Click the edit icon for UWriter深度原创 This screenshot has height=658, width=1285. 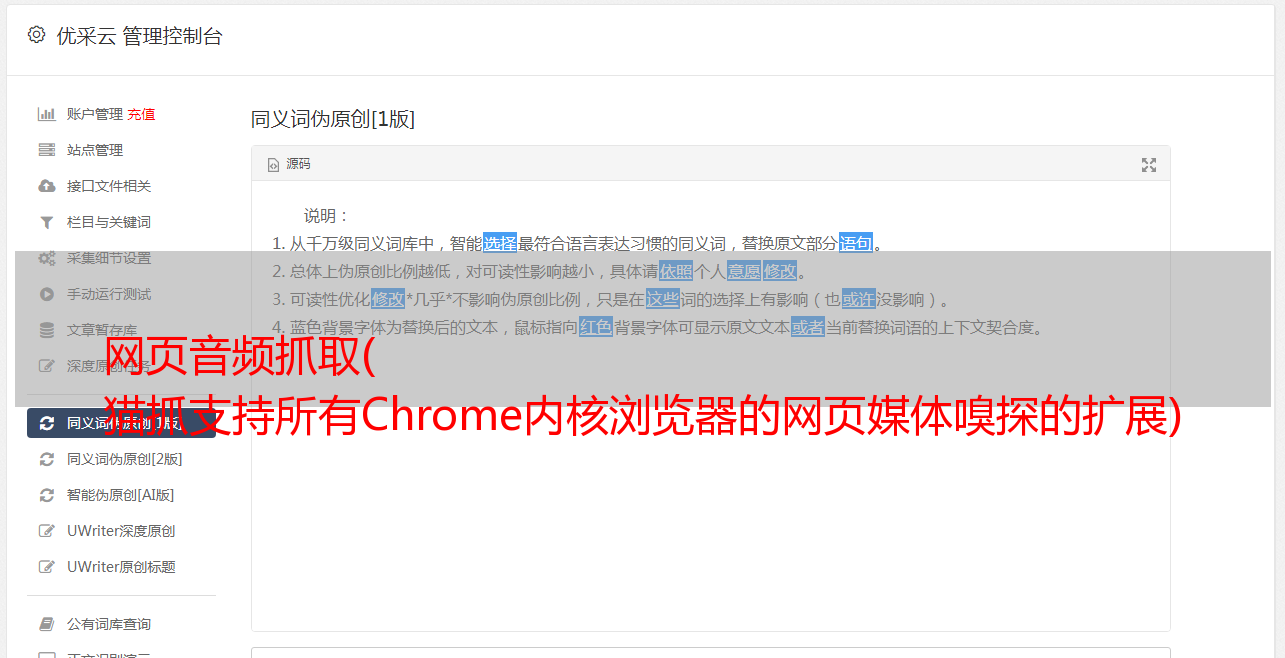coord(46,531)
